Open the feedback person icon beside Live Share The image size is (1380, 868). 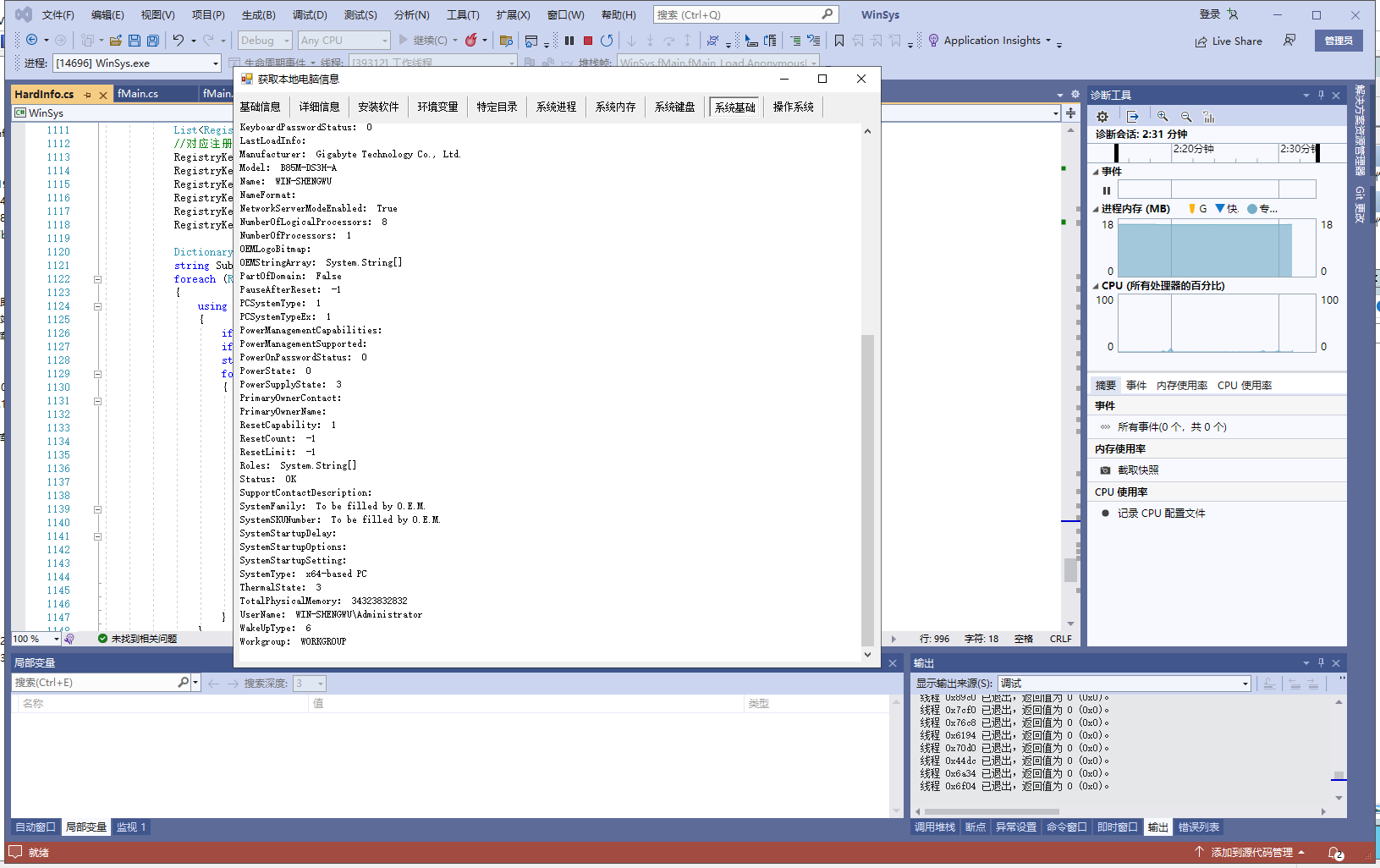pyautogui.click(x=1289, y=40)
